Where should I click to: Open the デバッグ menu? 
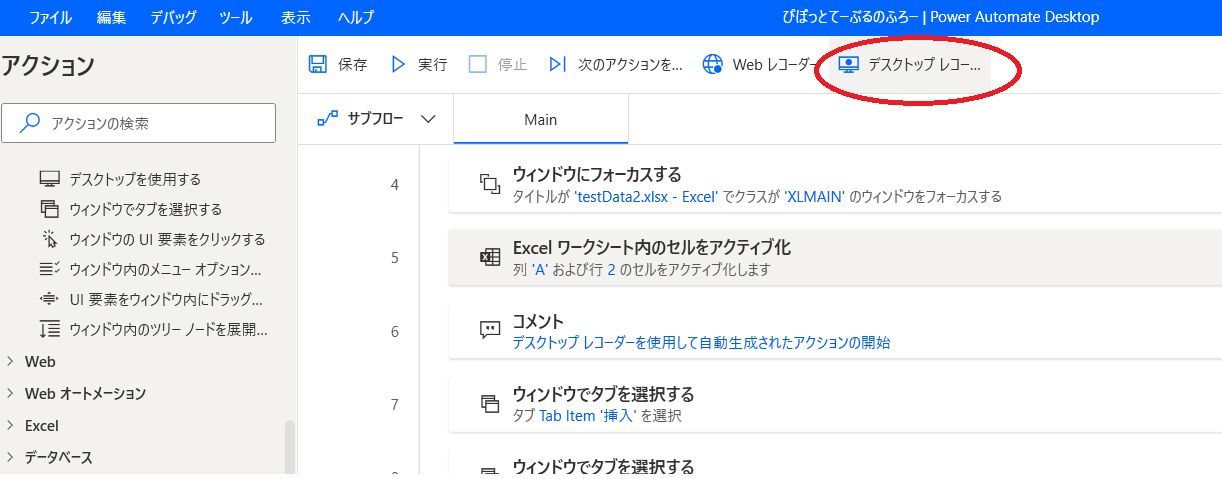[173, 17]
